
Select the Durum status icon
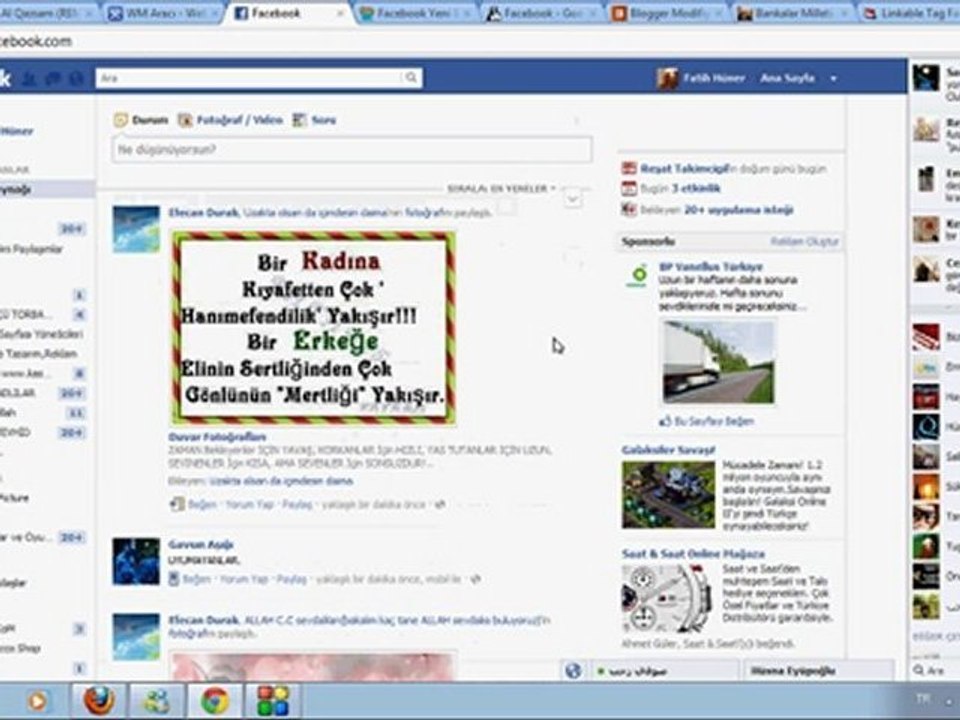click(x=121, y=120)
